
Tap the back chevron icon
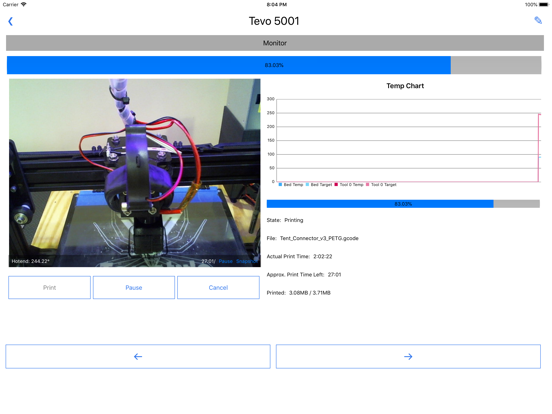coord(11,21)
